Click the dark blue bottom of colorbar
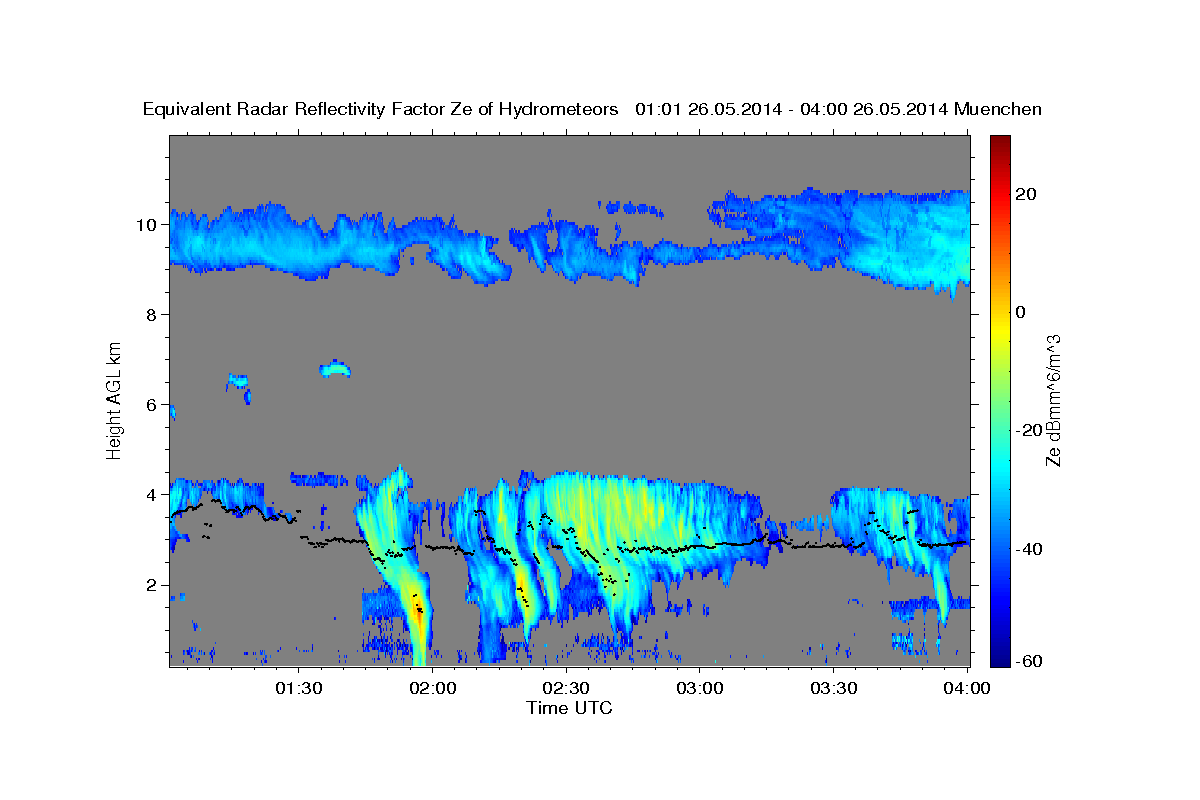 [999, 656]
